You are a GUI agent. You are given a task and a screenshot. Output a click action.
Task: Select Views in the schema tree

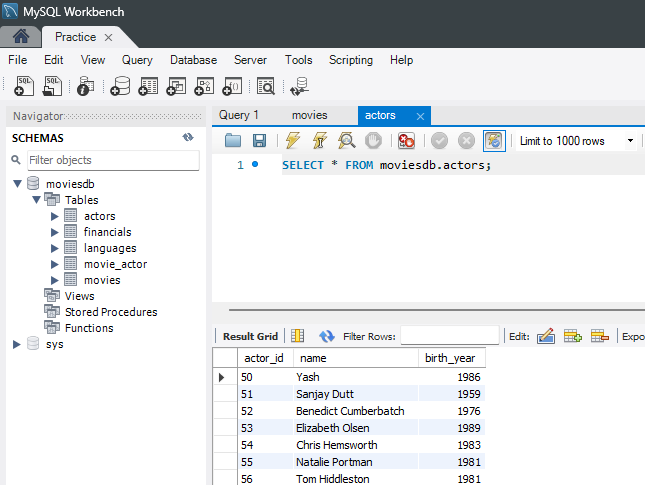79,296
